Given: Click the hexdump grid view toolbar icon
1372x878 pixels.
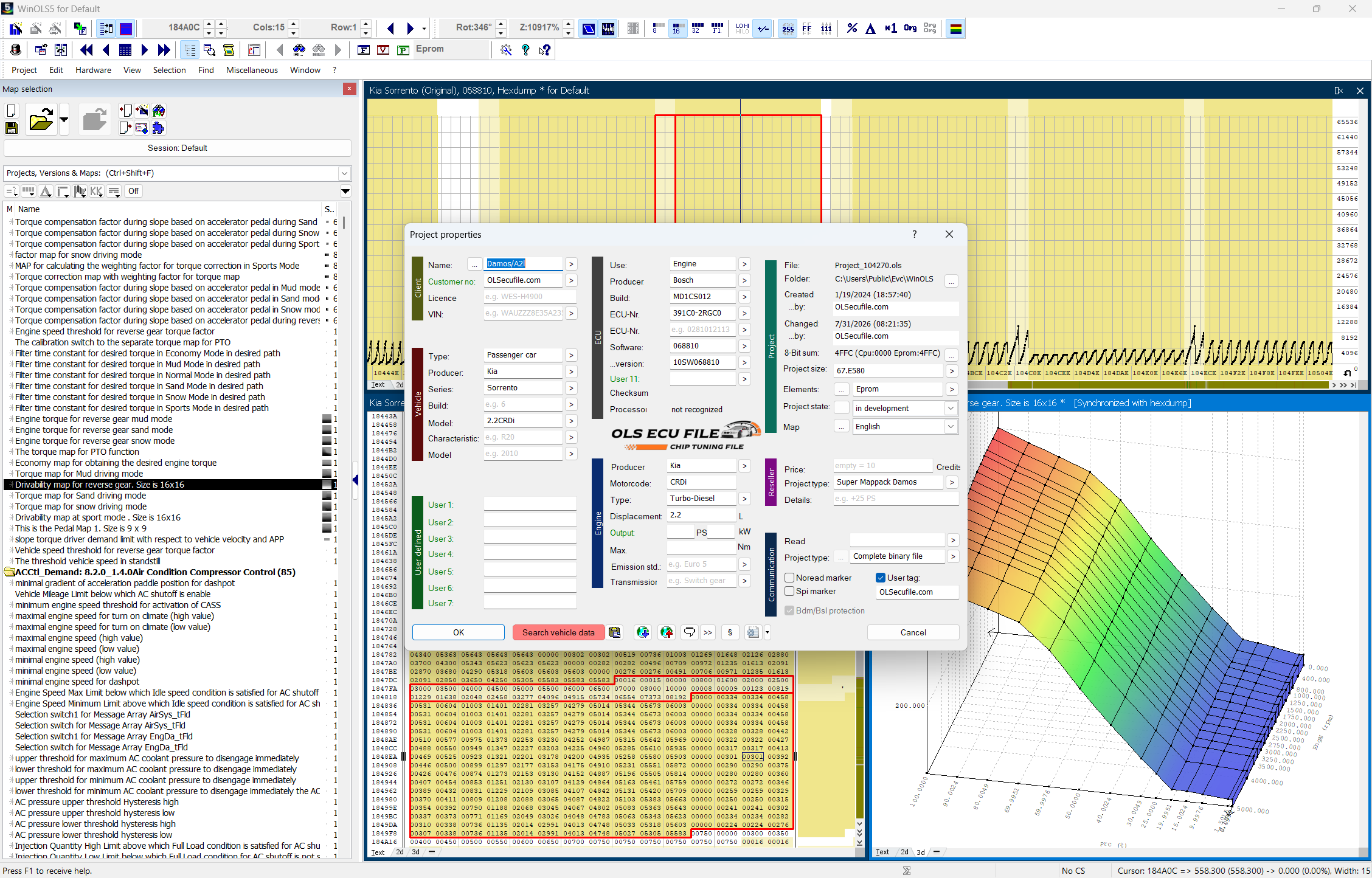Looking at the screenshot, I should [125, 50].
